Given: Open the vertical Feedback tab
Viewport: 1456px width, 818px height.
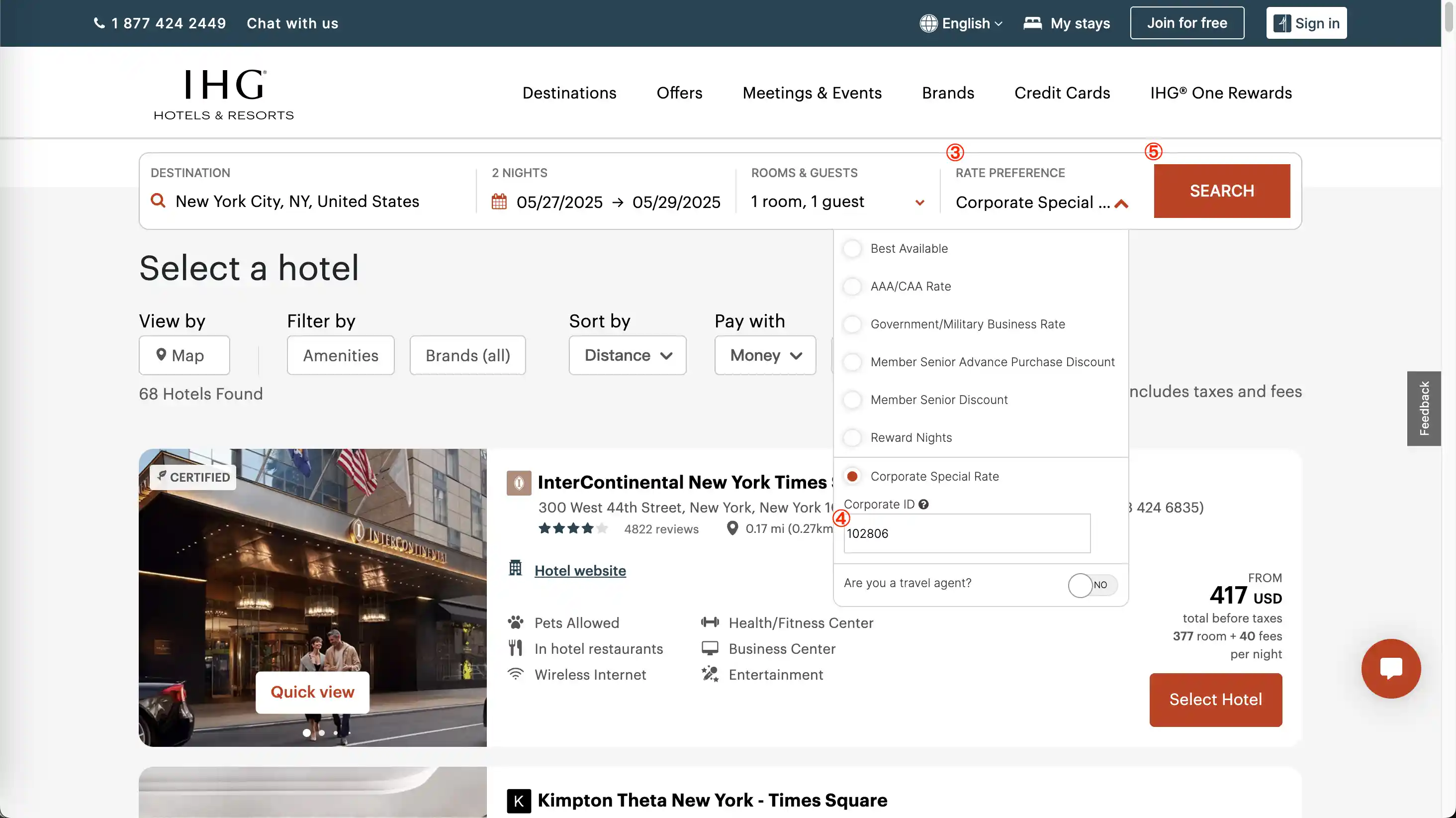Looking at the screenshot, I should 1423,409.
